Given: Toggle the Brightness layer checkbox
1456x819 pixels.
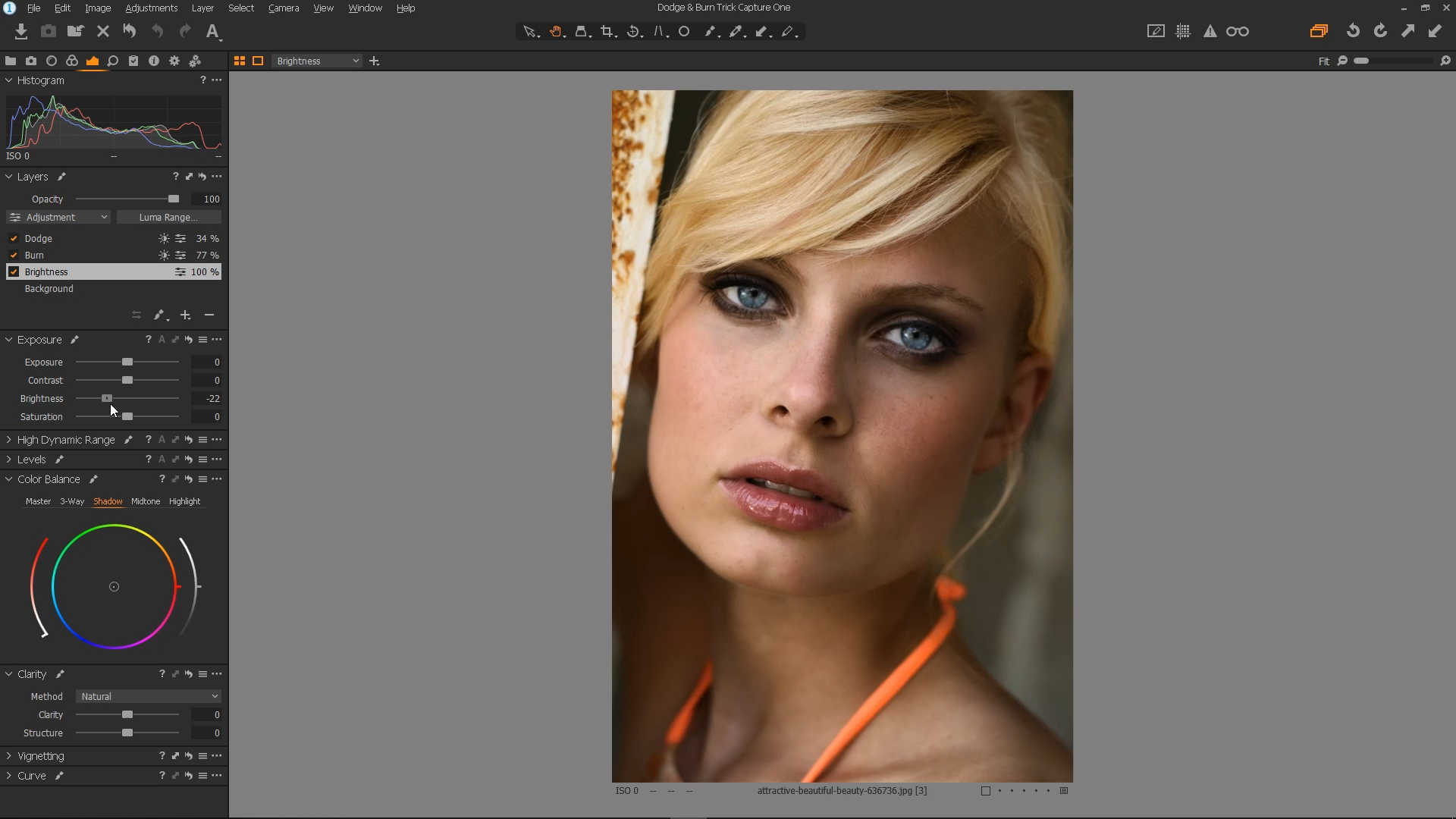Looking at the screenshot, I should tap(14, 271).
